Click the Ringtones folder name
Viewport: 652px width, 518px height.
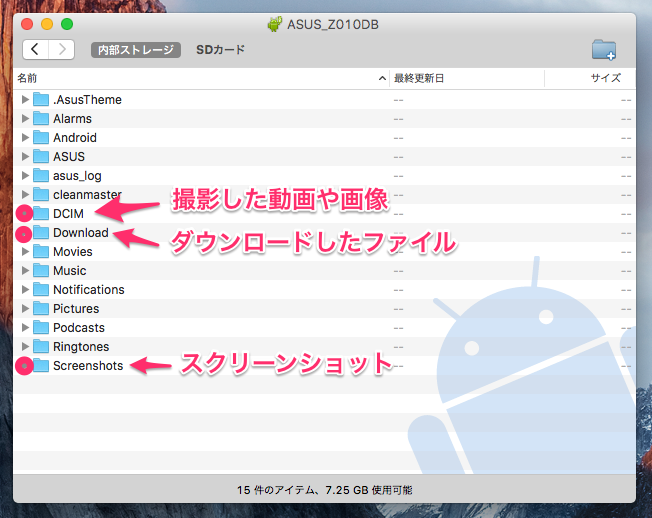point(81,347)
